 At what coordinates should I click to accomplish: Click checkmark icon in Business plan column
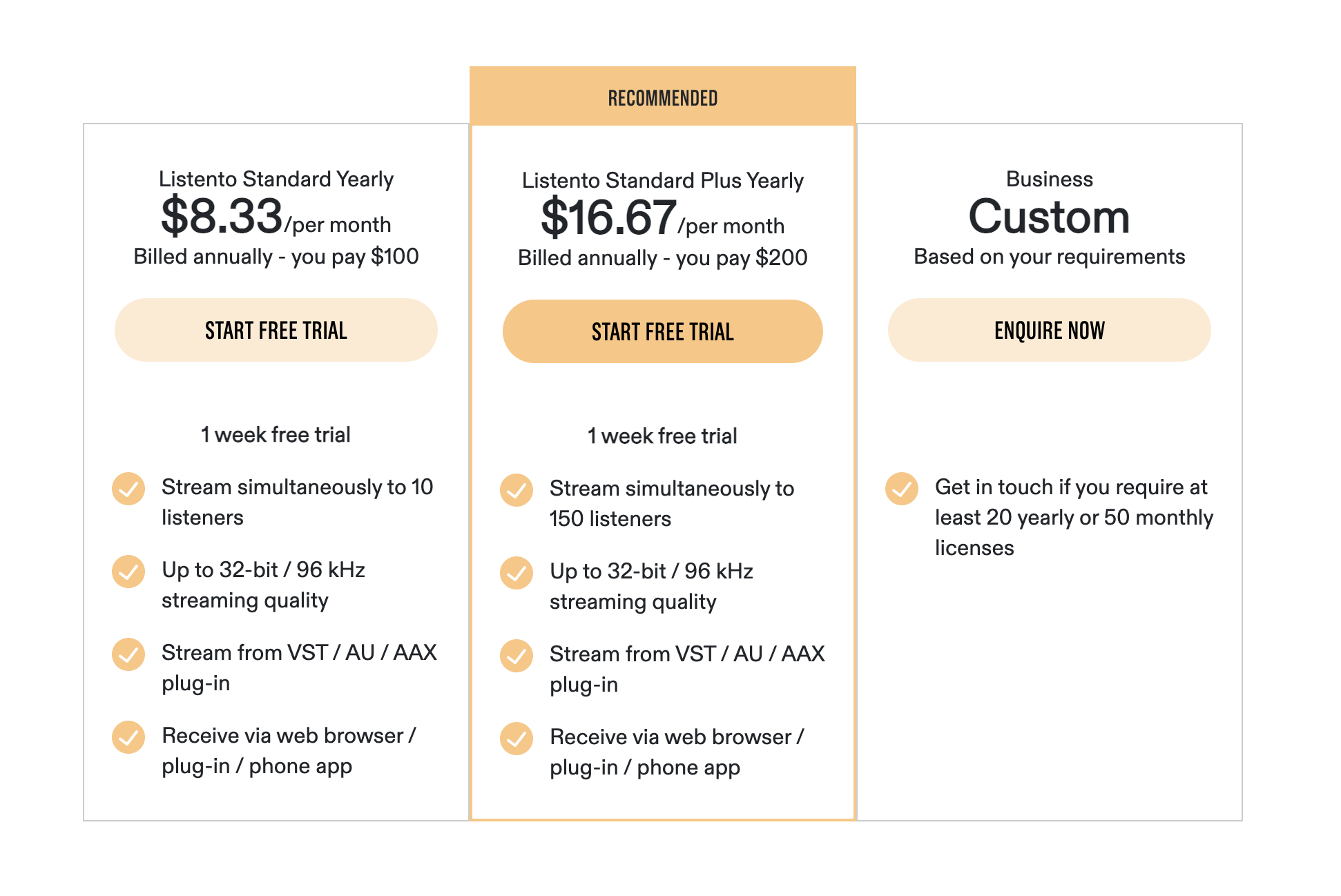(x=902, y=489)
